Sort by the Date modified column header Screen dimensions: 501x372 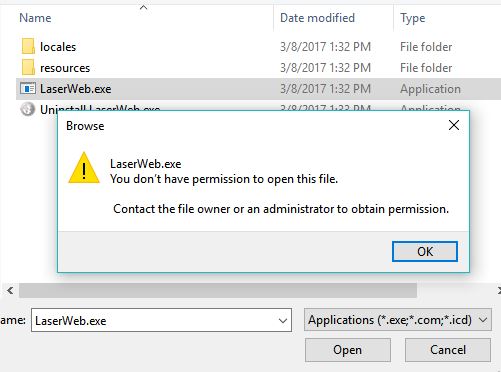317,18
